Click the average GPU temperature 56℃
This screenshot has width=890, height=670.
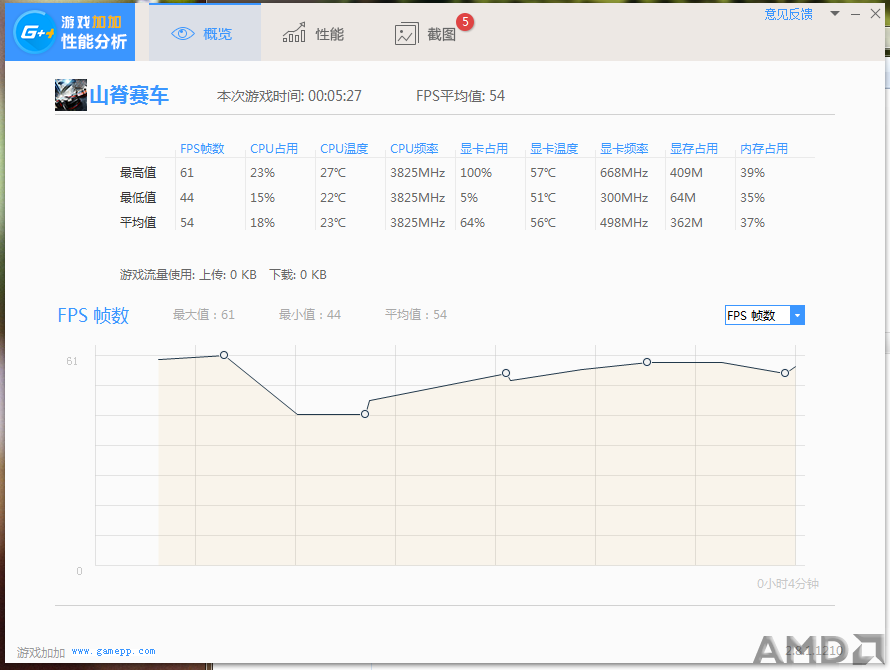(x=543, y=223)
